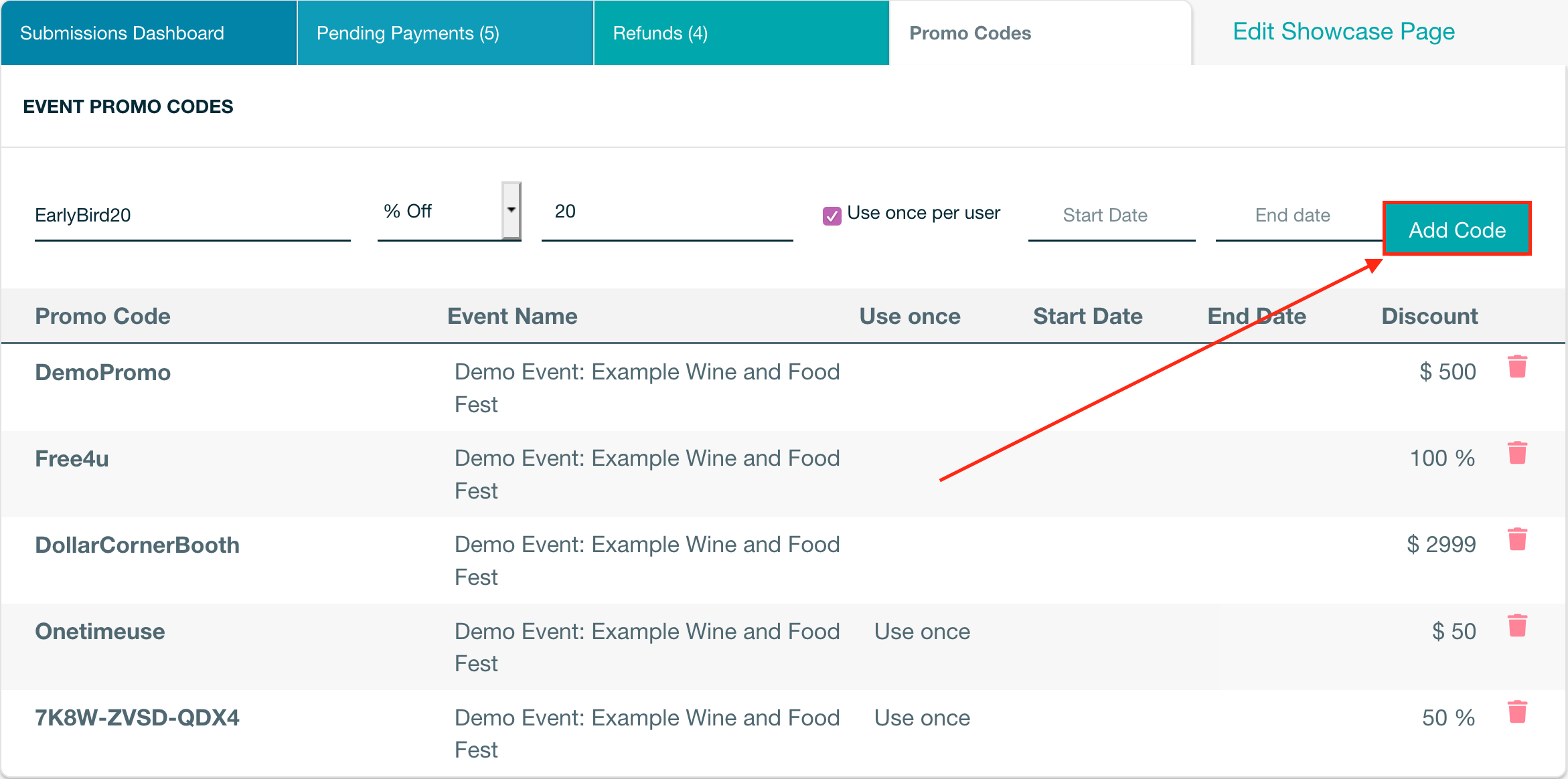Click the Start Date input field

[1111, 215]
